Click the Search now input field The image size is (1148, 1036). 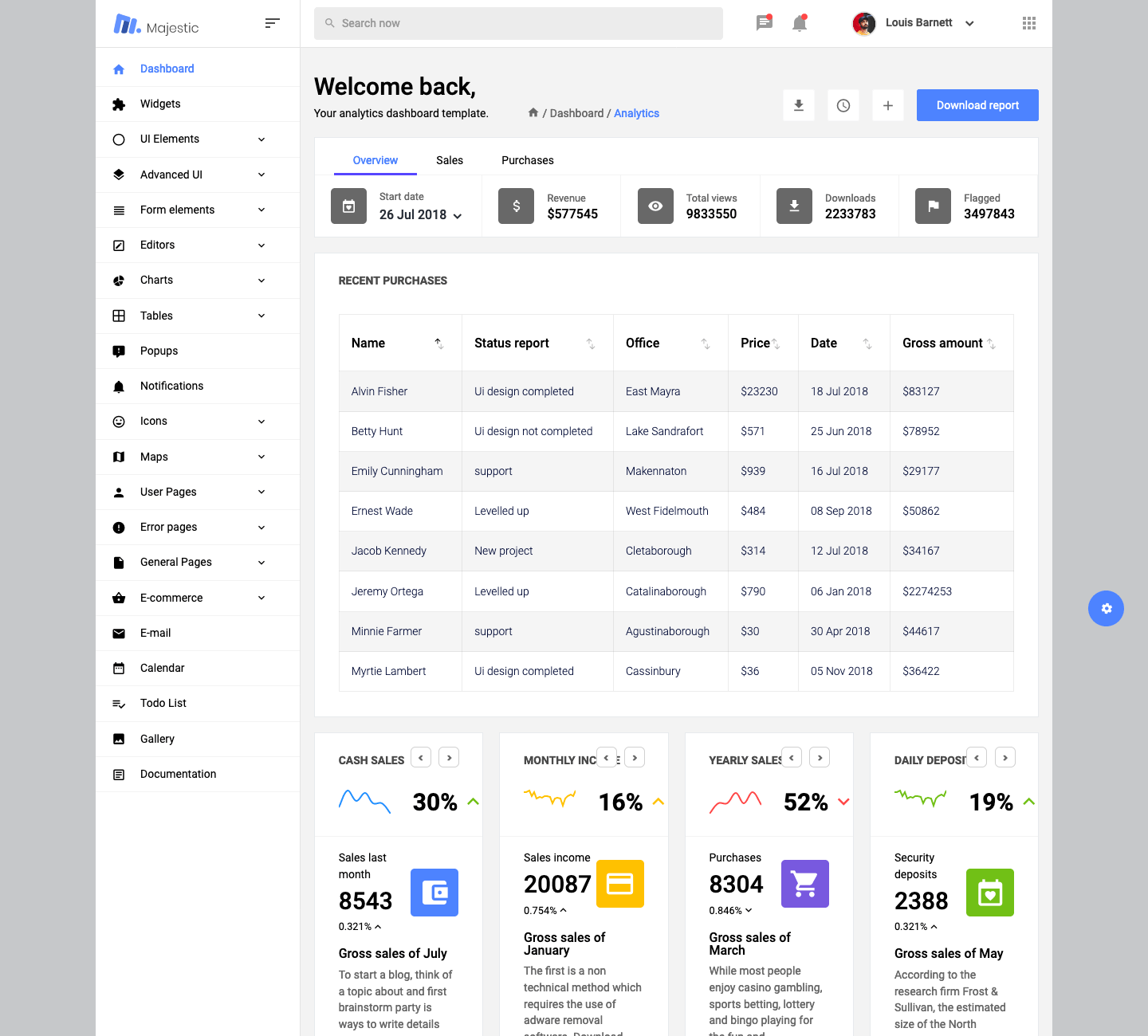coord(518,23)
